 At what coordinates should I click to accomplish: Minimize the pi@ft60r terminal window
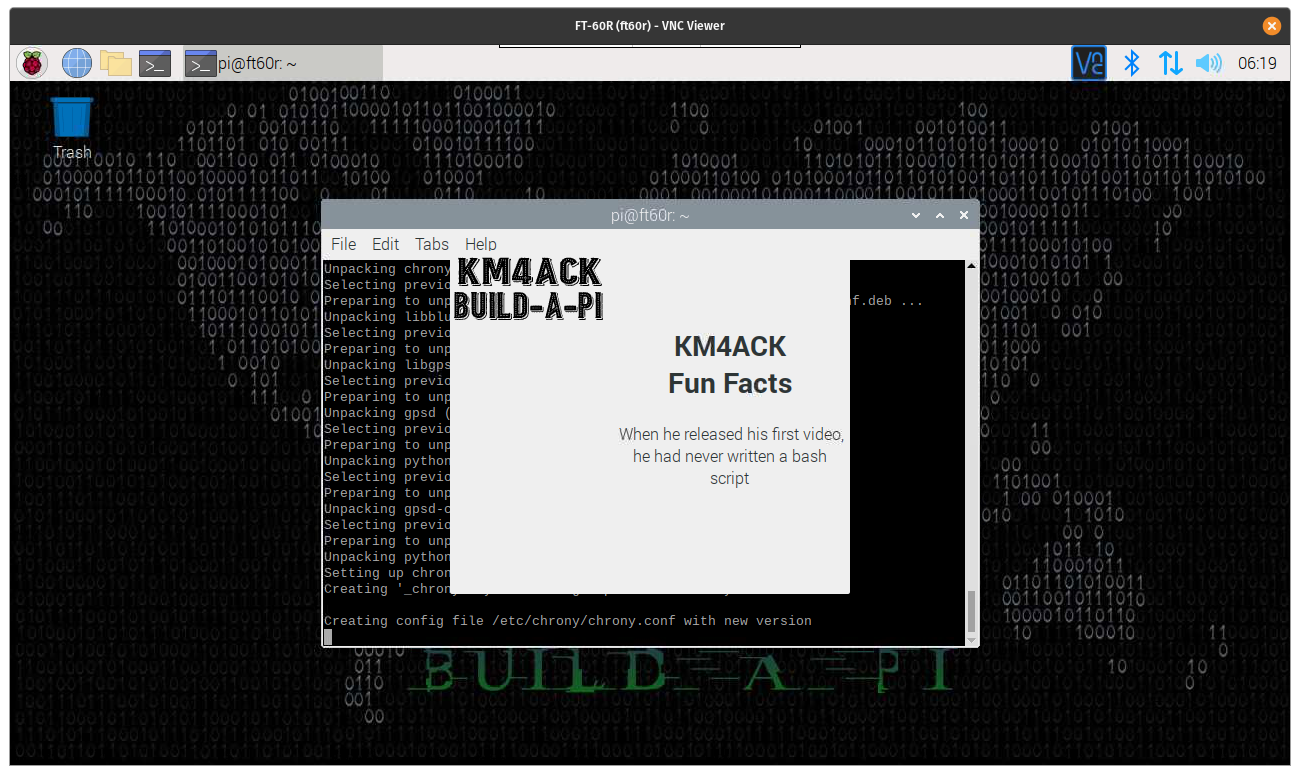pyautogui.click(x=916, y=215)
